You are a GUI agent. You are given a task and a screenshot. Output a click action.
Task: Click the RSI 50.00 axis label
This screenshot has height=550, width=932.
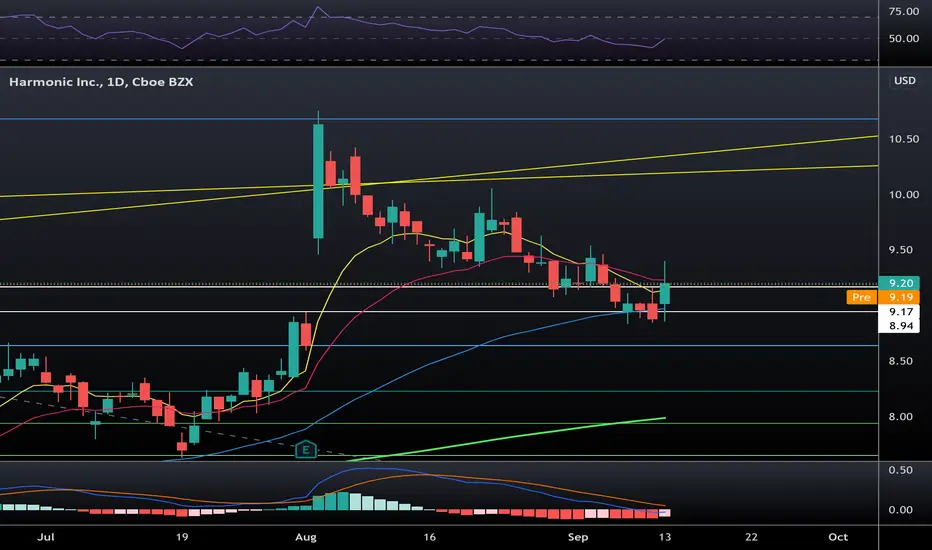tap(903, 39)
